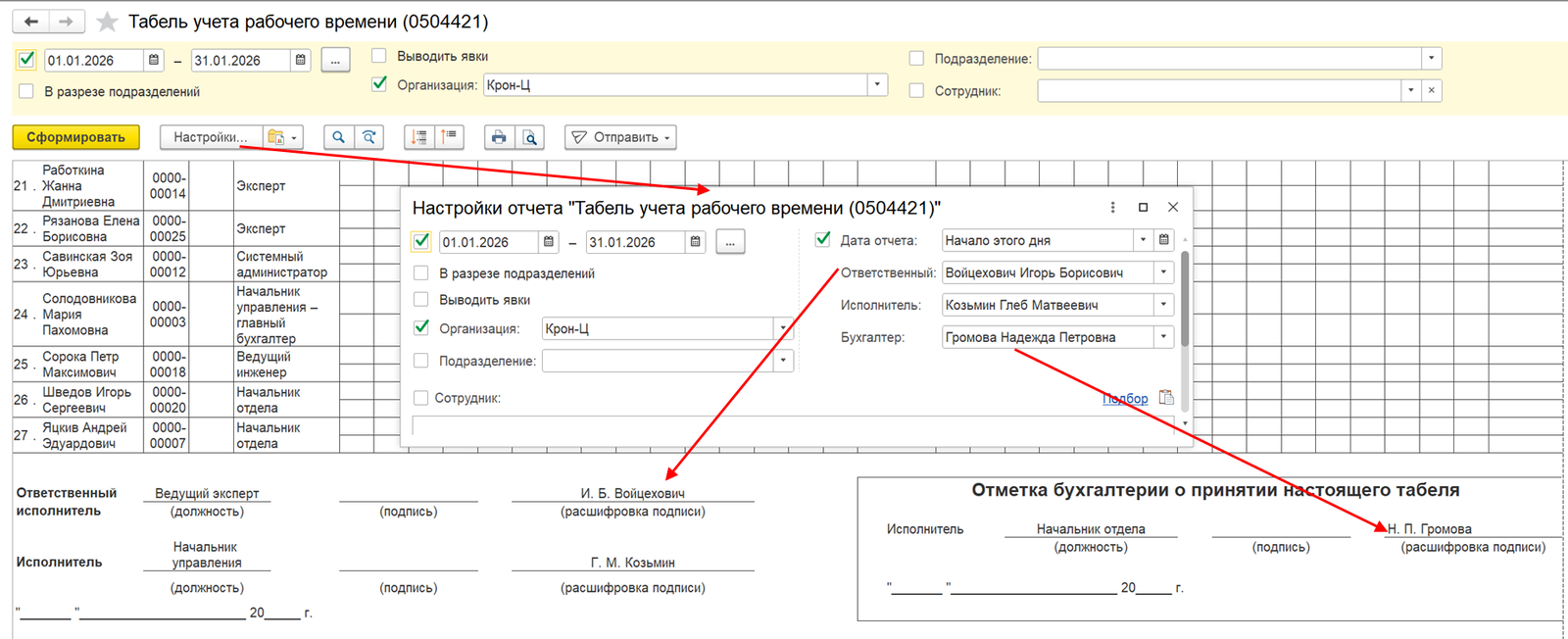Screen dimensions: 1568x639
Task: Tick "В разрезе подразделений" in the top panel
Action: (26, 91)
